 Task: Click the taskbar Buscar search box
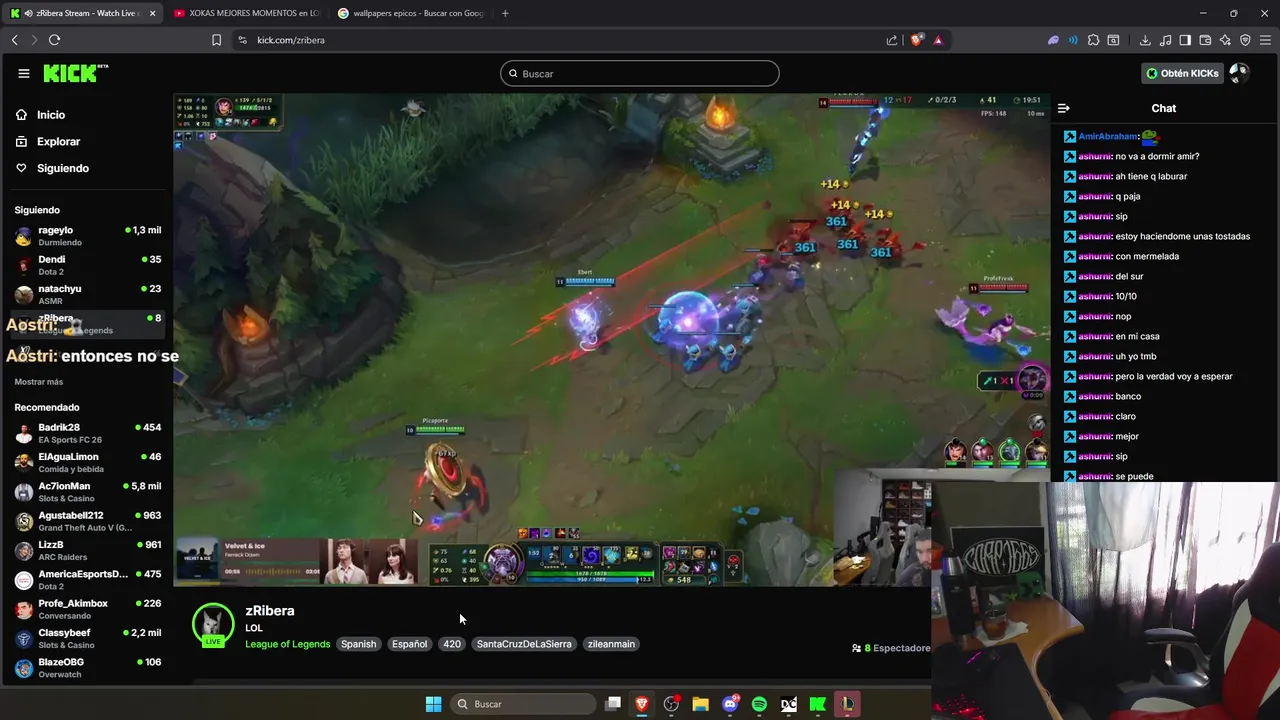524,704
